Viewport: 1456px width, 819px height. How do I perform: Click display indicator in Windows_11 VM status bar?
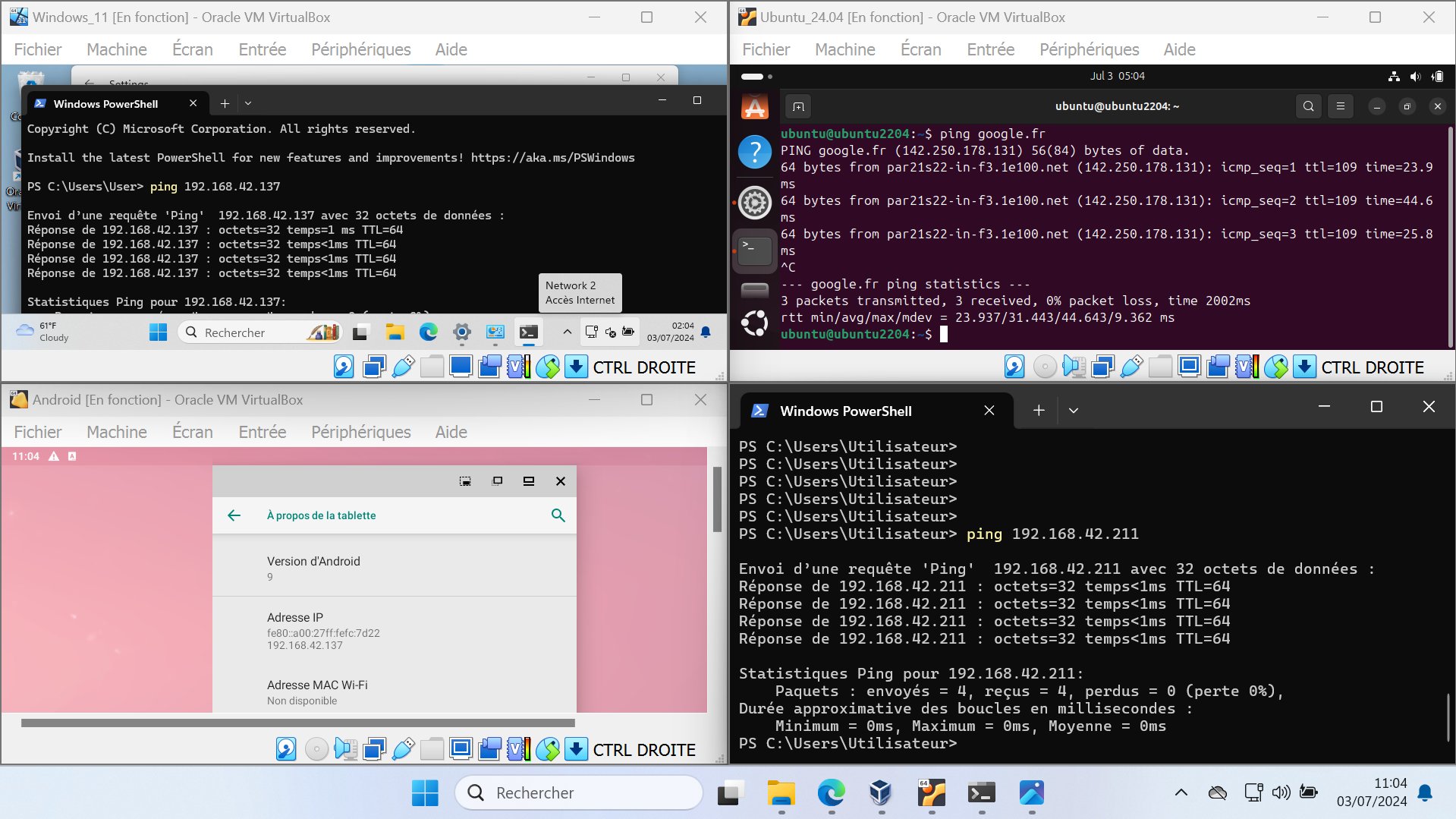click(x=461, y=367)
